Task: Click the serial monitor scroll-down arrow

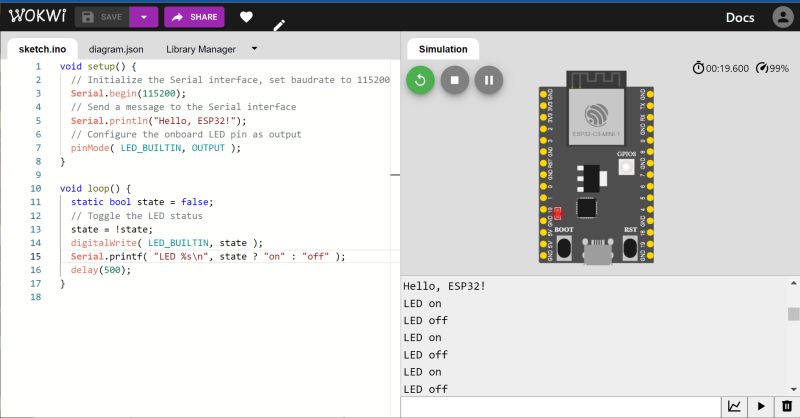Action: 793,389
